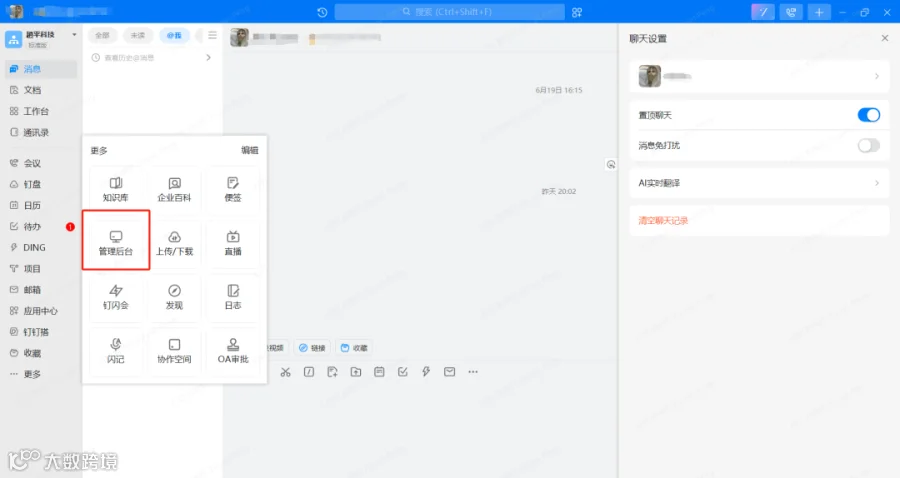The width and height of the screenshot is (900, 478).
Task: Go to 文档 in the sidebar
Action: (41, 90)
